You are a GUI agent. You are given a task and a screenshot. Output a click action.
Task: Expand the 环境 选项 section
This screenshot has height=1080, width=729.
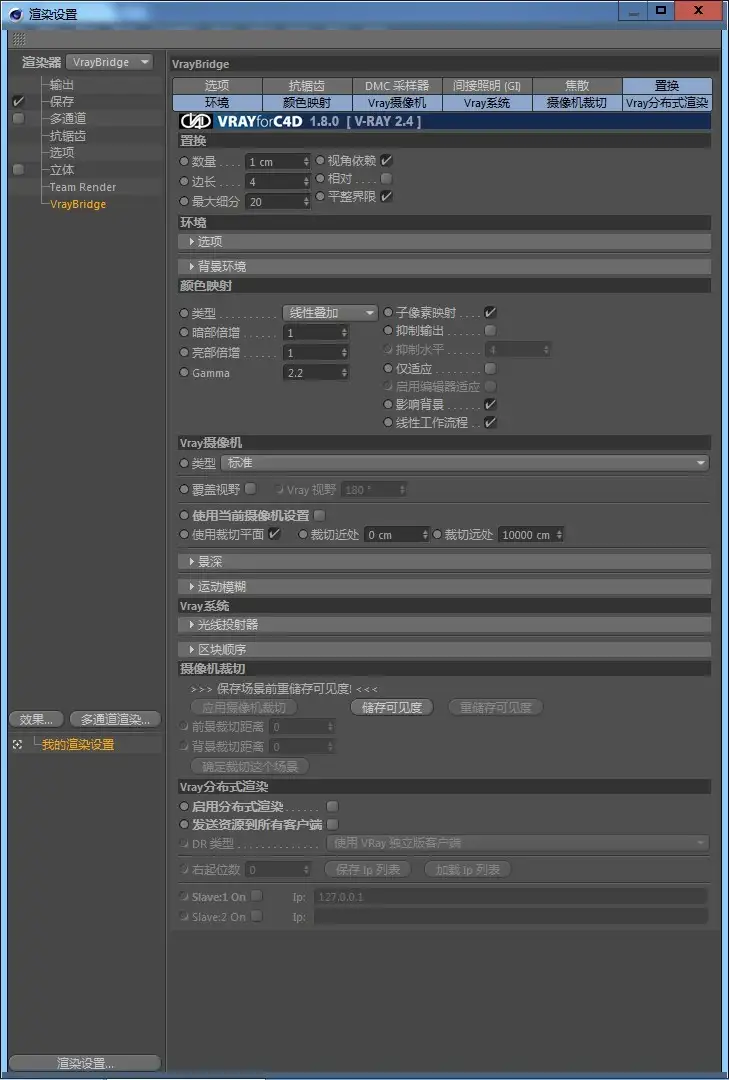[x=444, y=242]
